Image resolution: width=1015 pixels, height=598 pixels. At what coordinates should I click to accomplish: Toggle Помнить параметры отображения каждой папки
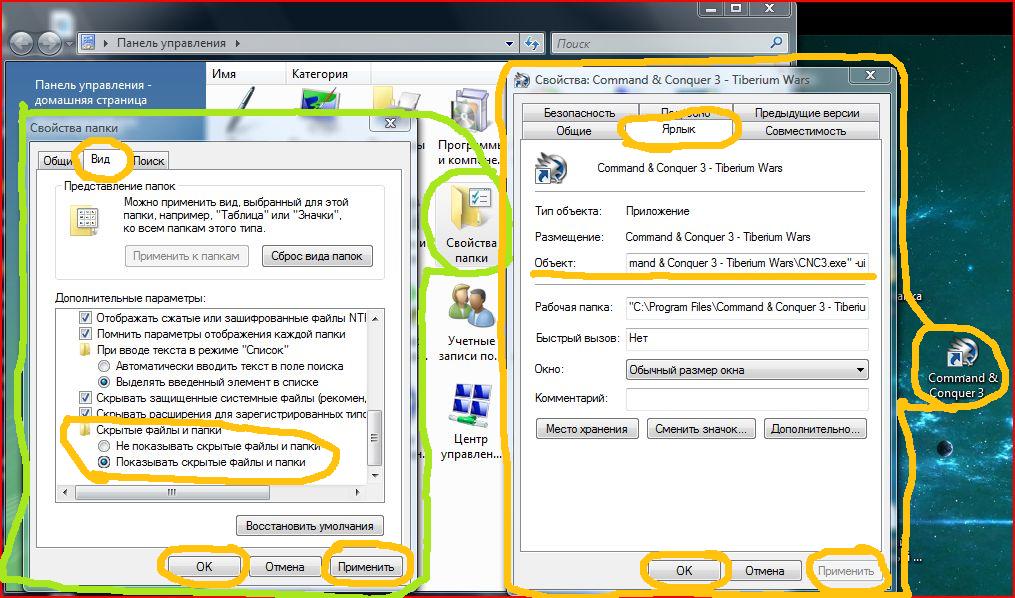pyautogui.click(x=85, y=334)
